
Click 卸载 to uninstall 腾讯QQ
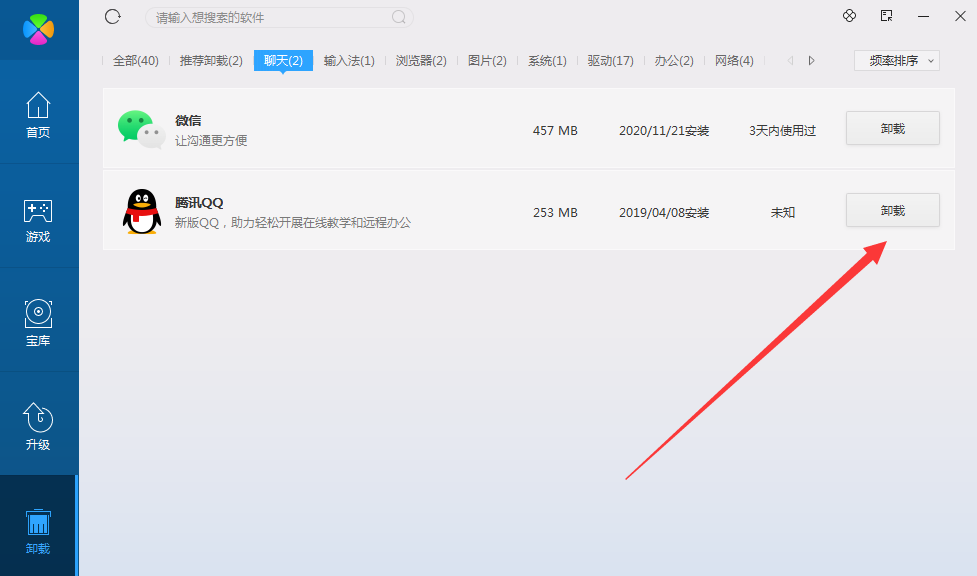(x=892, y=210)
